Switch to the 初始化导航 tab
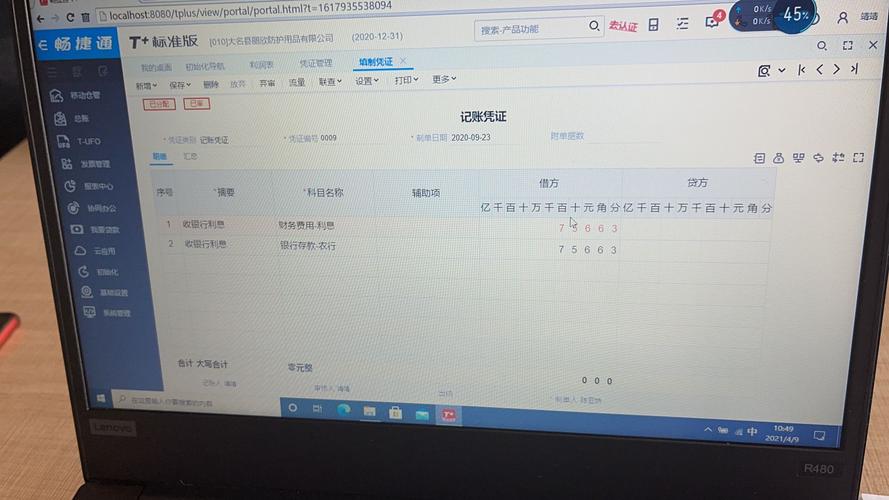 pos(205,66)
